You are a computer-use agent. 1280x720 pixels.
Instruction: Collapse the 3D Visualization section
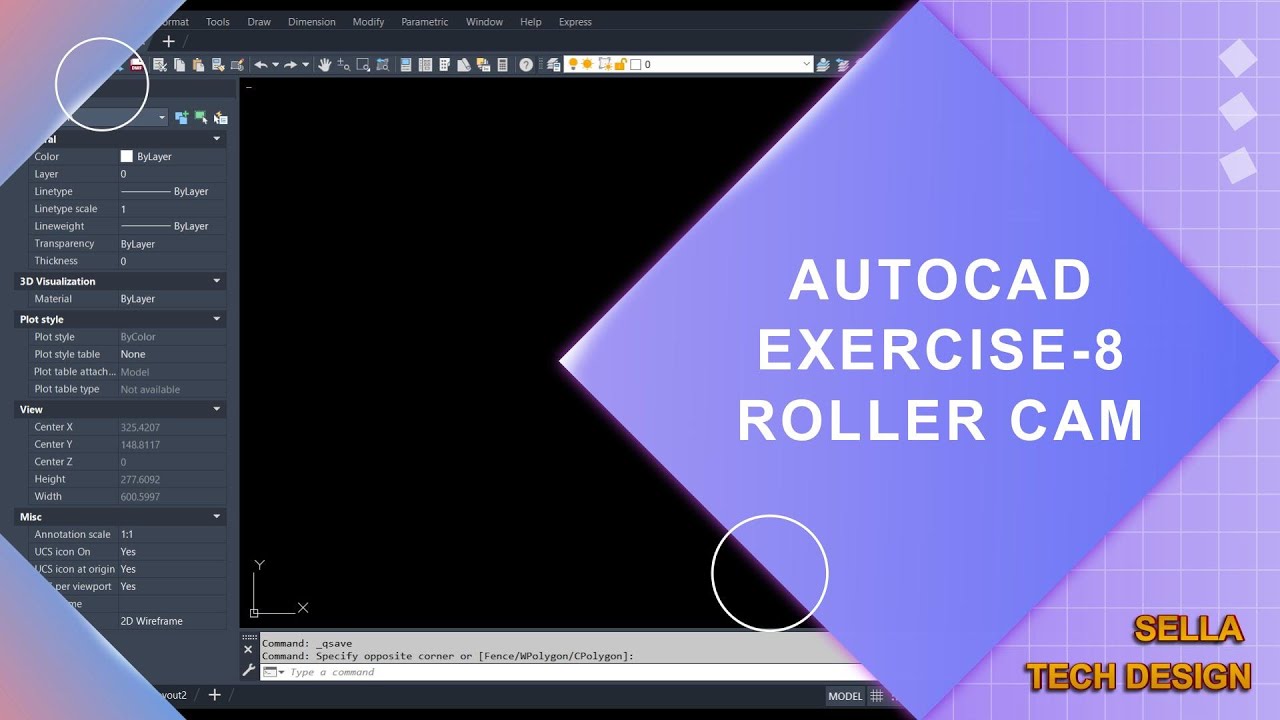pyautogui.click(x=216, y=281)
